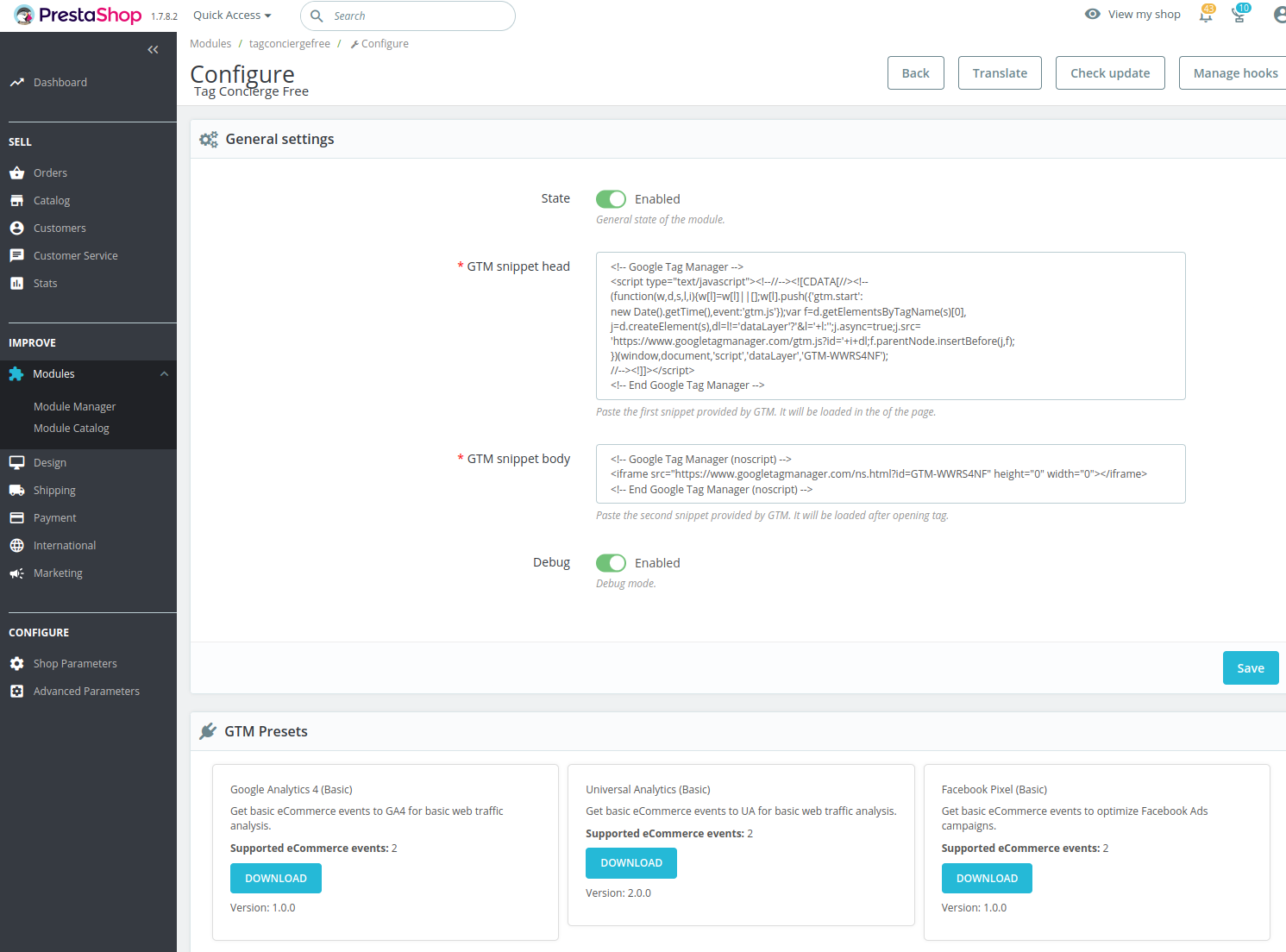The image size is (1286, 952).
Task: Click the GTM Presets plug icon
Action: (208, 732)
